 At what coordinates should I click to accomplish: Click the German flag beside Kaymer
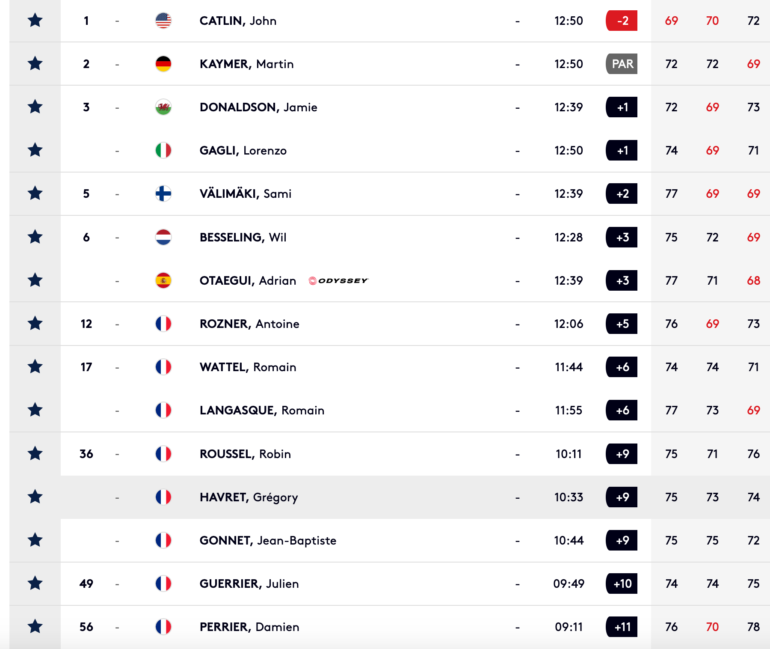tap(164, 64)
